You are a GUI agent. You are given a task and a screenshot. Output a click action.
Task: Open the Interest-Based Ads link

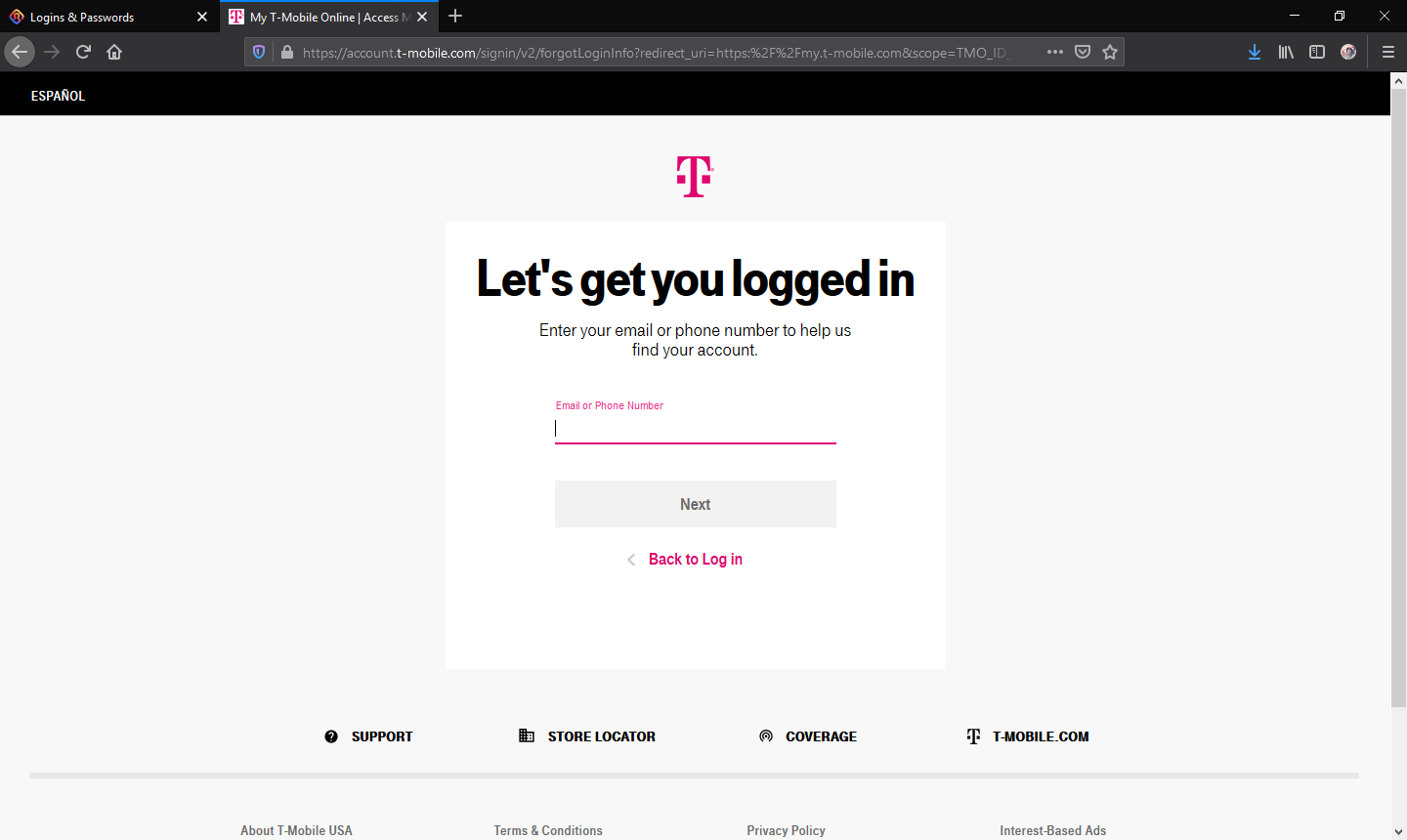click(1053, 830)
